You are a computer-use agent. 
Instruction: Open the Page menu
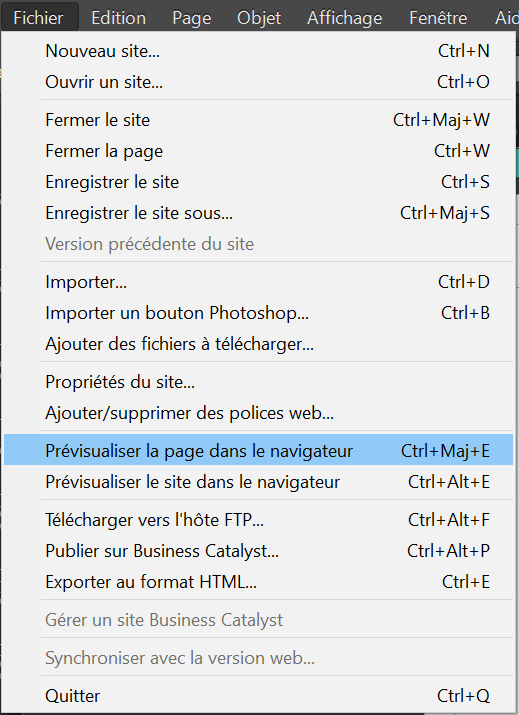192,18
